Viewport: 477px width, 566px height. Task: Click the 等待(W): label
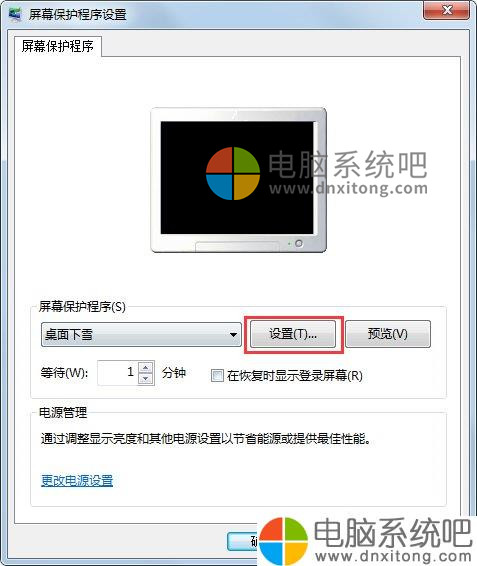tap(64, 373)
